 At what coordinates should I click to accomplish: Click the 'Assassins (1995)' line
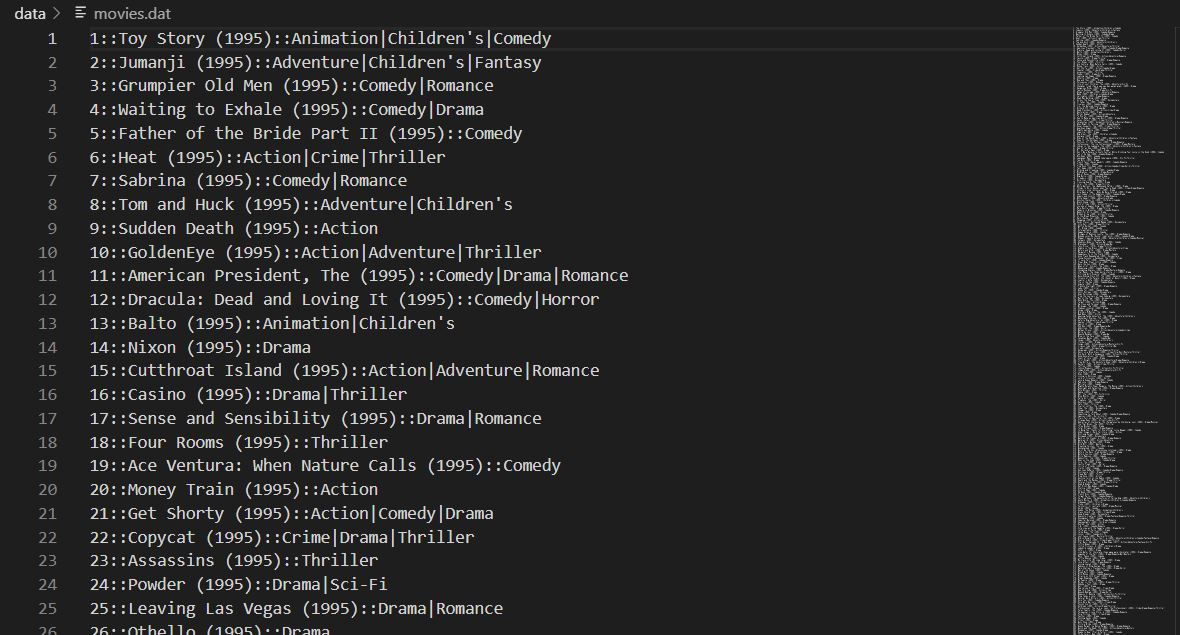(234, 561)
